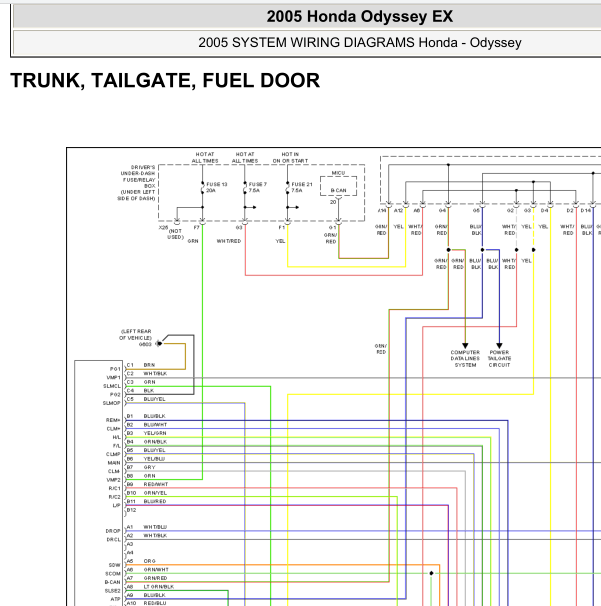Click the "POWER TAILGATE CIRCUIT" reference
This screenshot has height=606, width=601.
coord(499,359)
